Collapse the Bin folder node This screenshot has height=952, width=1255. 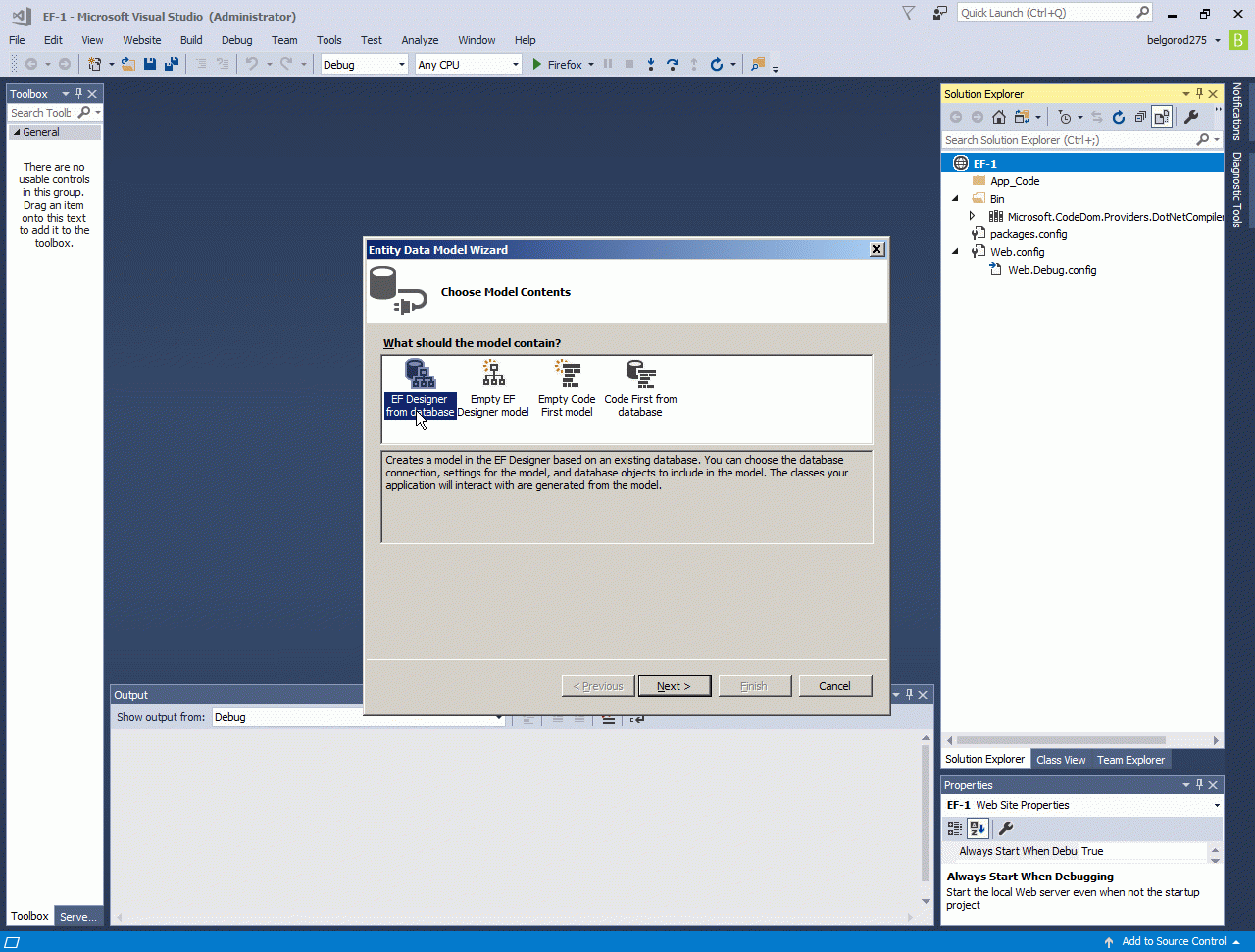[x=956, y=199]
